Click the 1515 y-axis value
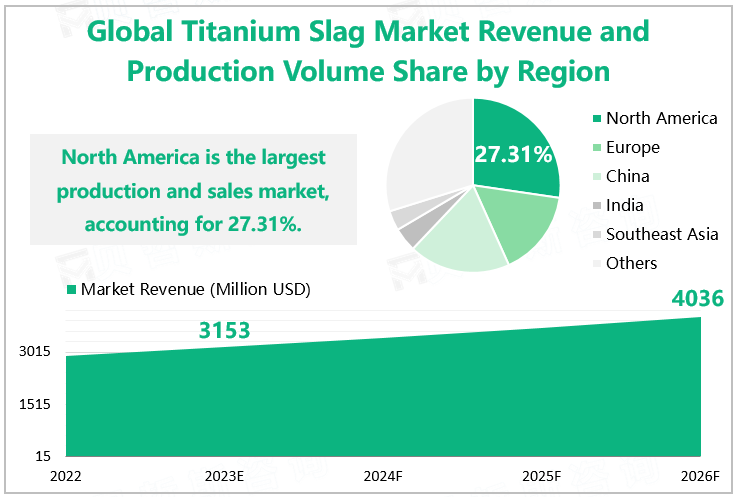The width and height of the screenshot is (737, 497). (37, 404)
